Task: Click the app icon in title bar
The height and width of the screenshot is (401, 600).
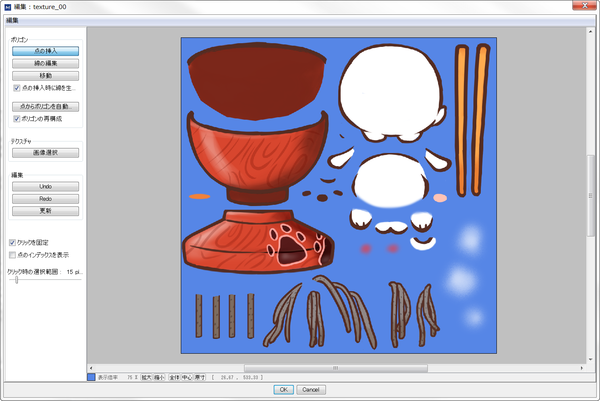Action: (x=8, y=7)
